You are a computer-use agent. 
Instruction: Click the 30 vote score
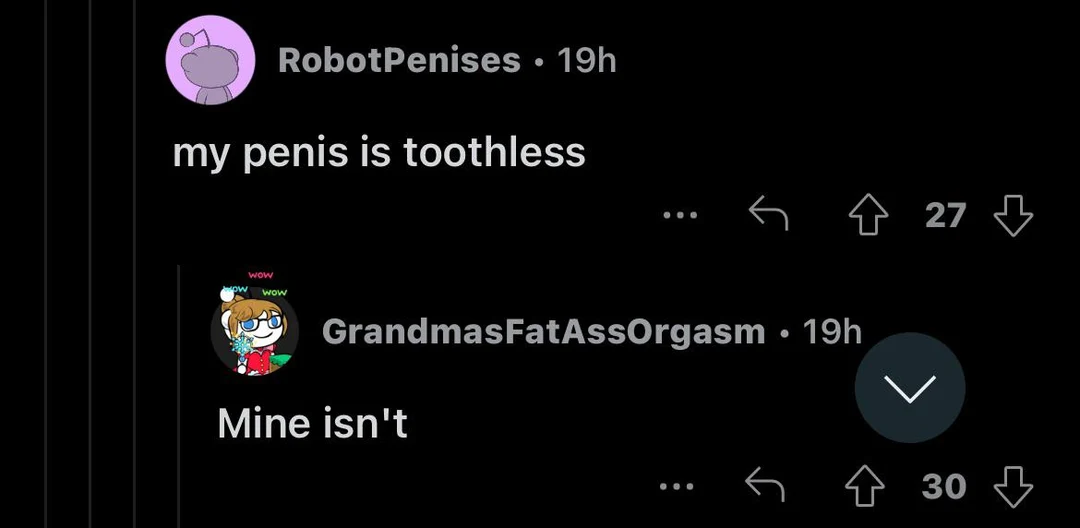944,486
